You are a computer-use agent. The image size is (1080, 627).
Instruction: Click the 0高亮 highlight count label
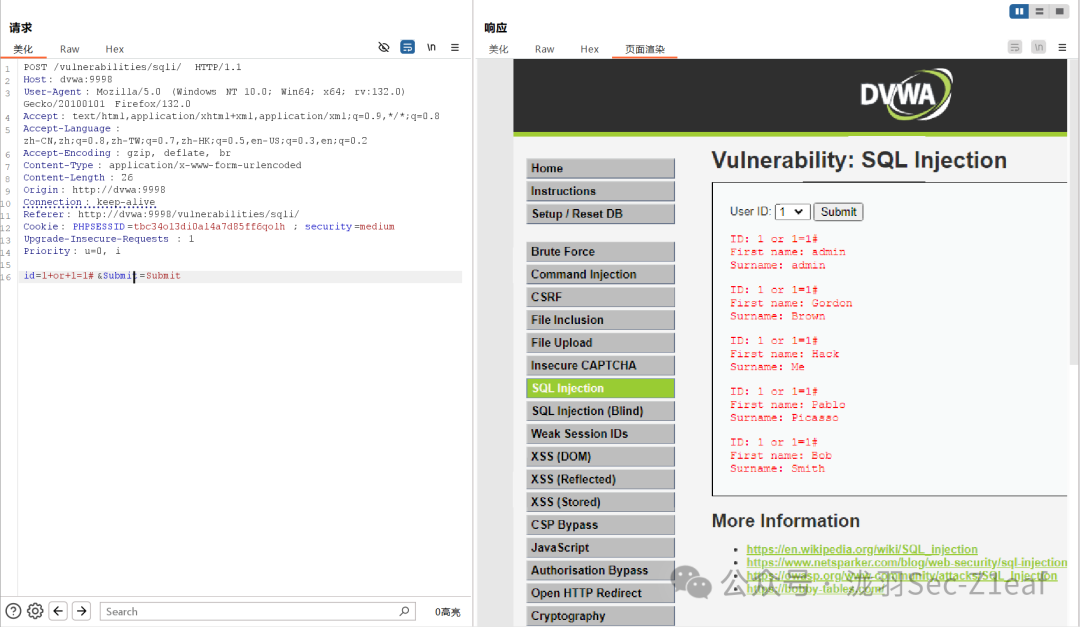447,612
